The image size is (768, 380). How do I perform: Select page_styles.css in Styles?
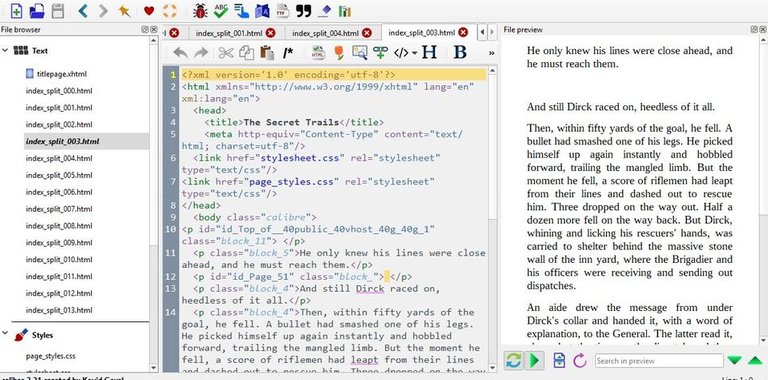pos(50,356)
